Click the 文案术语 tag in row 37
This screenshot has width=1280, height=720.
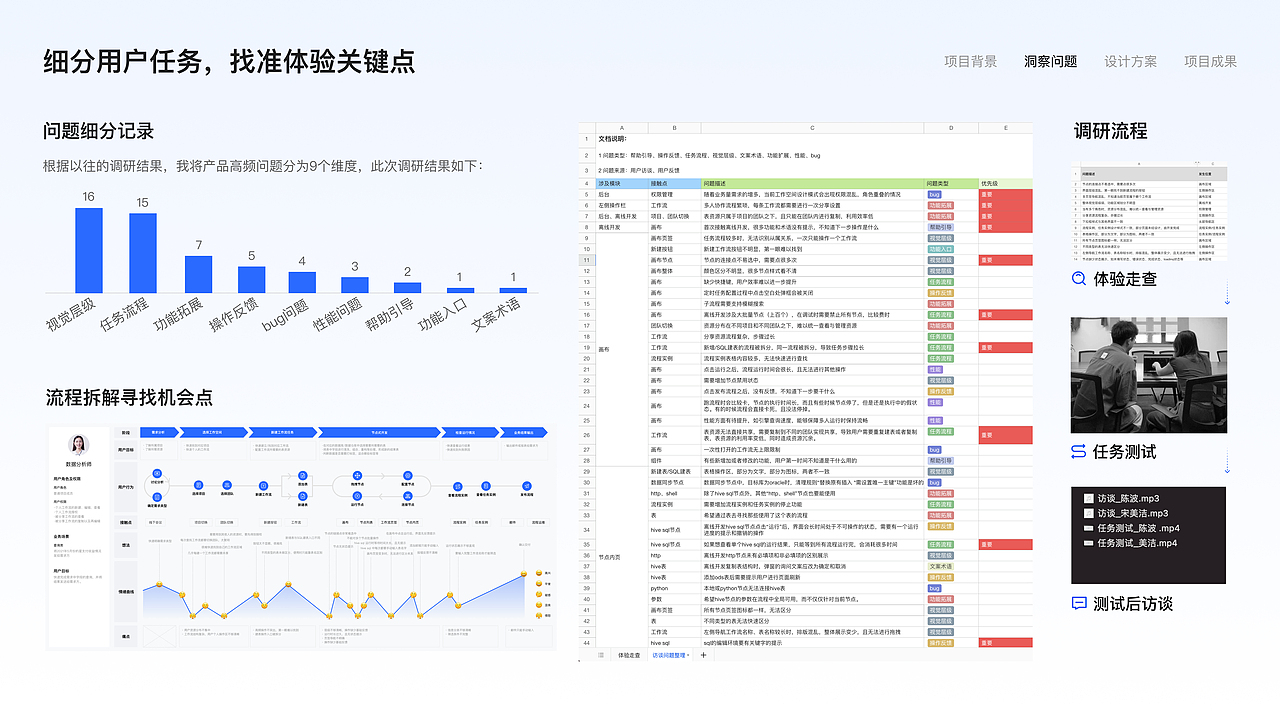(x=941, y=566)
